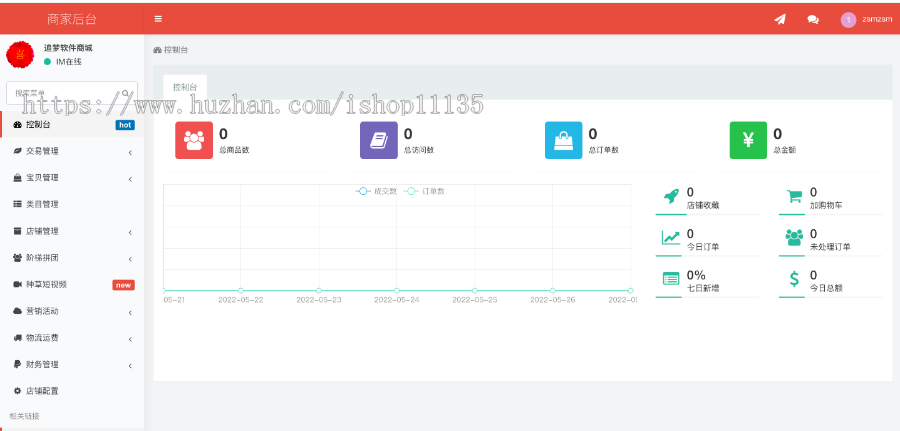Open 交易管理 menu item
Screen dimensions: 900x431
tap(72, 152)
